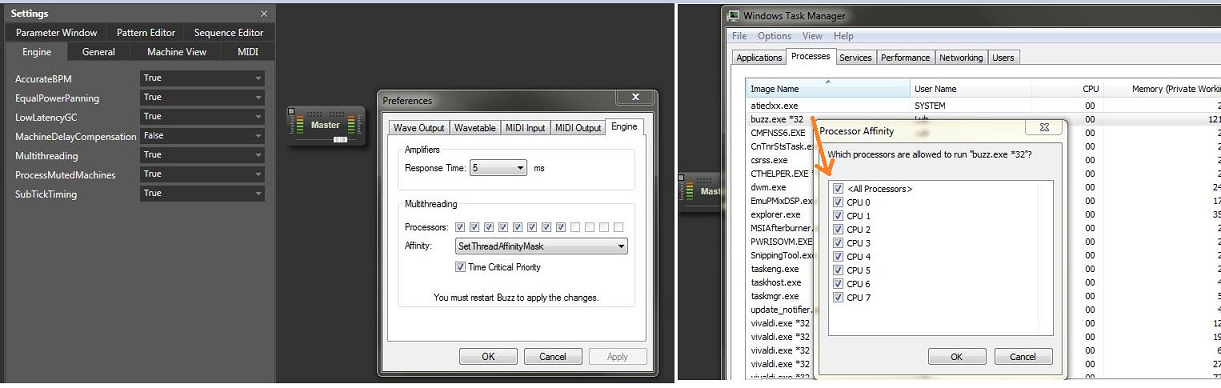Screen dimensions: 1221x388
Task: Open the EqualPowerPanning value dropdown
Action: (x=203, y=97)
